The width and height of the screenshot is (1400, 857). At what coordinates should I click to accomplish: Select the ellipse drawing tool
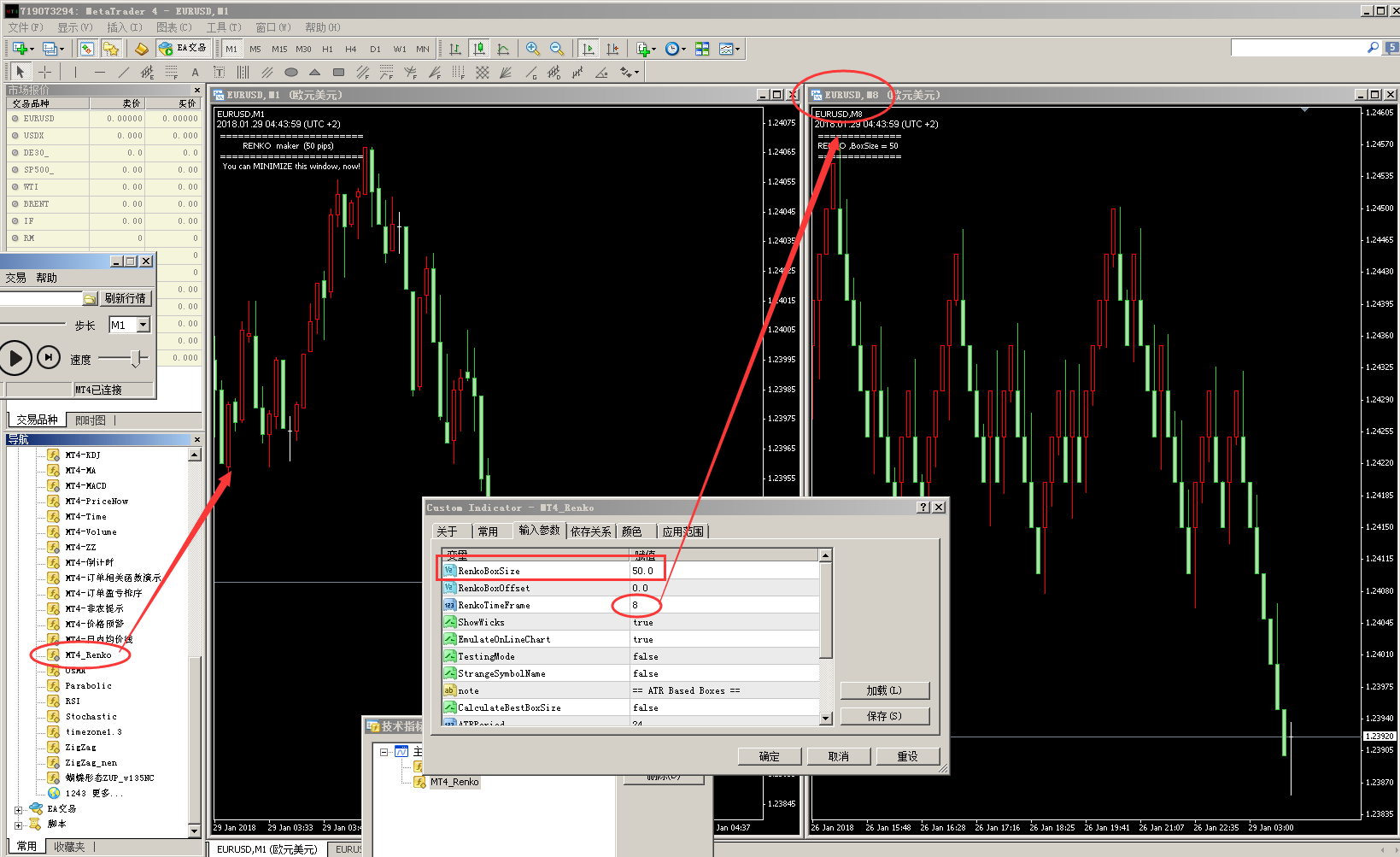coord(291,73)
